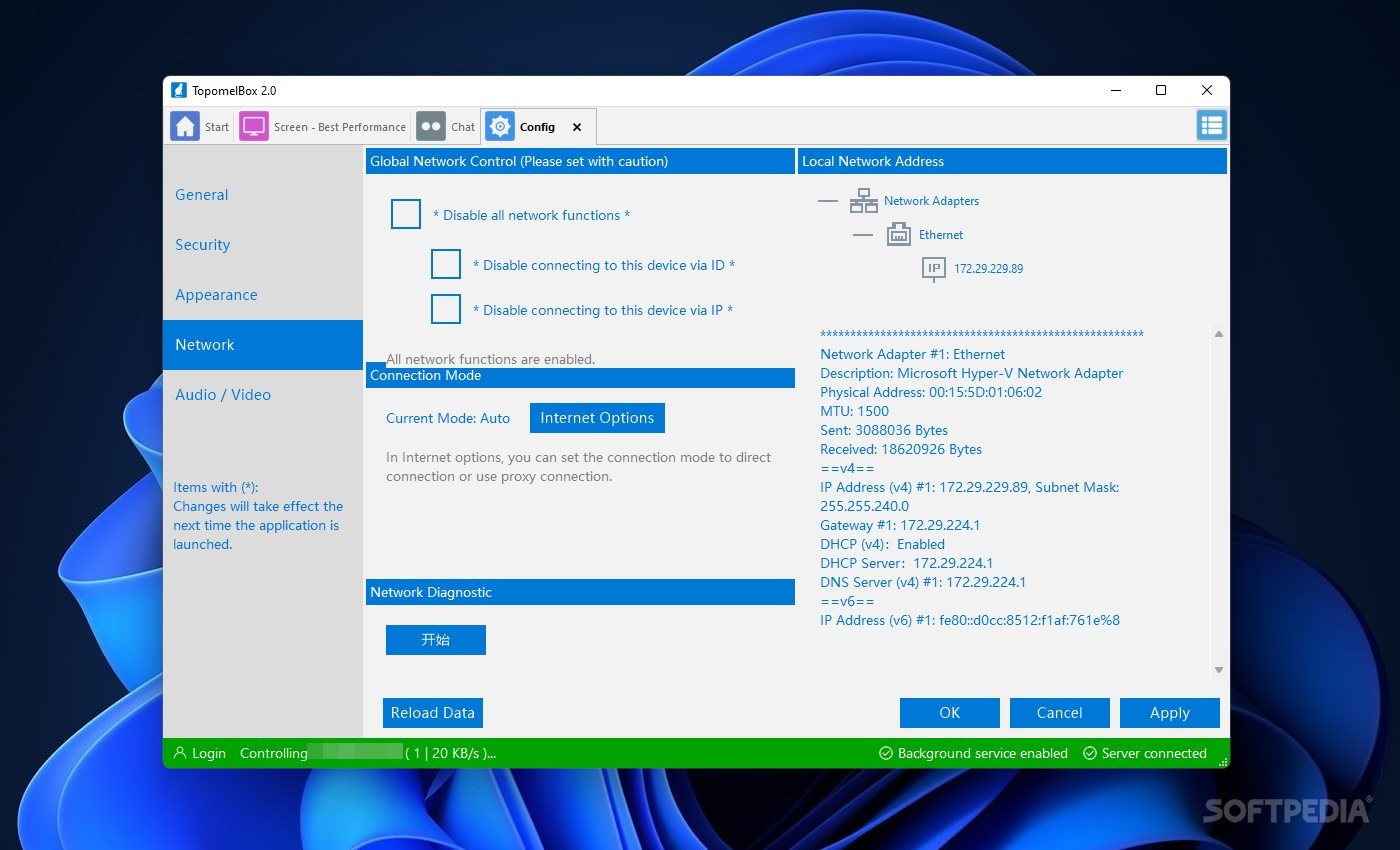Viewport: 1400px width, 850px height.
Task: Click Background service enabled status text
Action: [x=983, y=753]
